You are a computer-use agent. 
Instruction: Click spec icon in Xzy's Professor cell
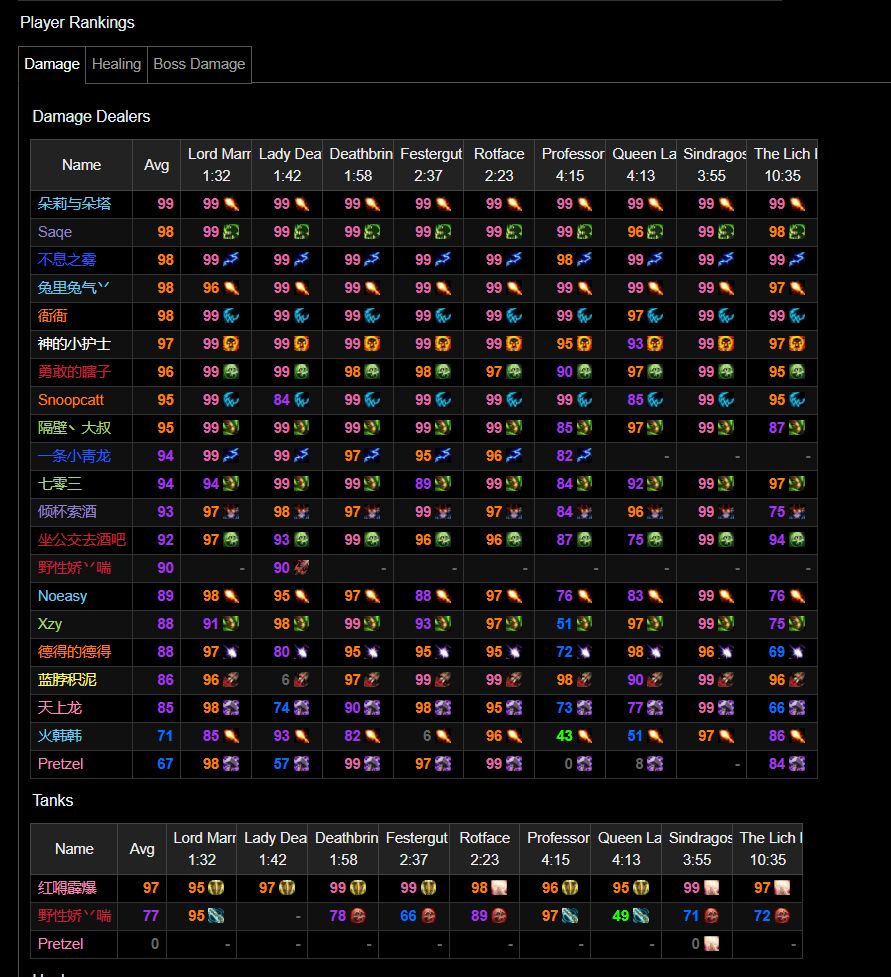point(584,624)
